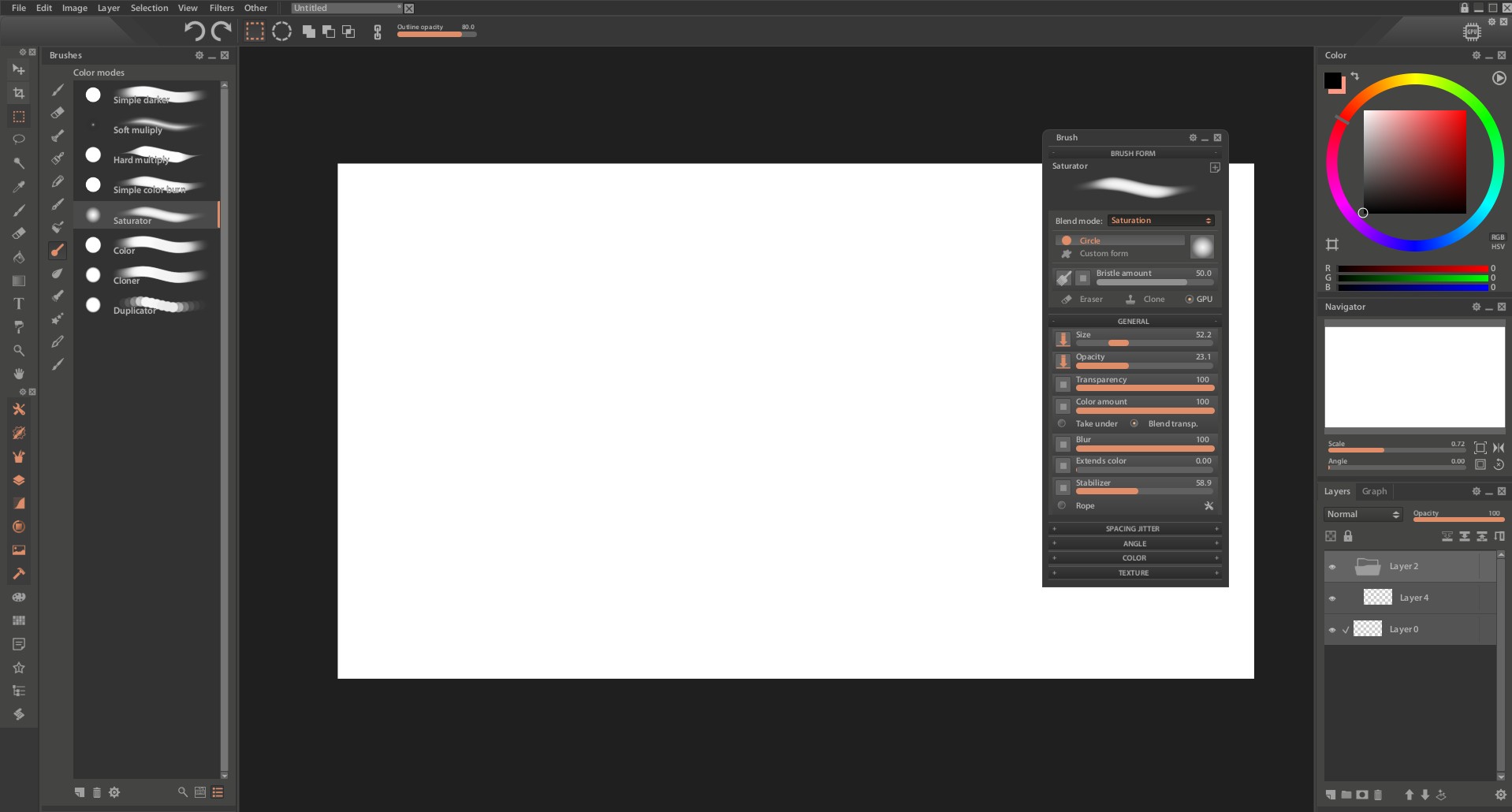Open the Brush panel gear settings
The height and width of the screenshot is (812, 1512).
[x=1193, y=137]
